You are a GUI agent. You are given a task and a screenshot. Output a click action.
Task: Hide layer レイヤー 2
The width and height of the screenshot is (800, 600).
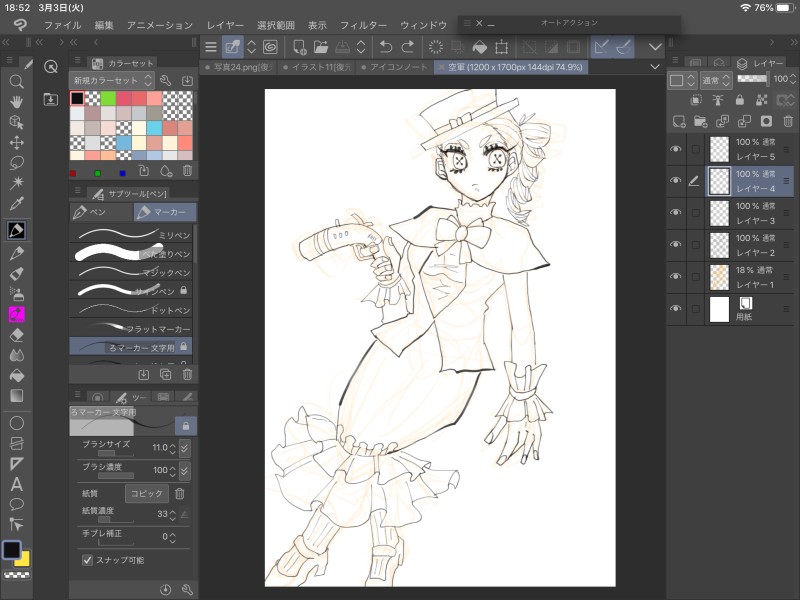coord(676,244)
